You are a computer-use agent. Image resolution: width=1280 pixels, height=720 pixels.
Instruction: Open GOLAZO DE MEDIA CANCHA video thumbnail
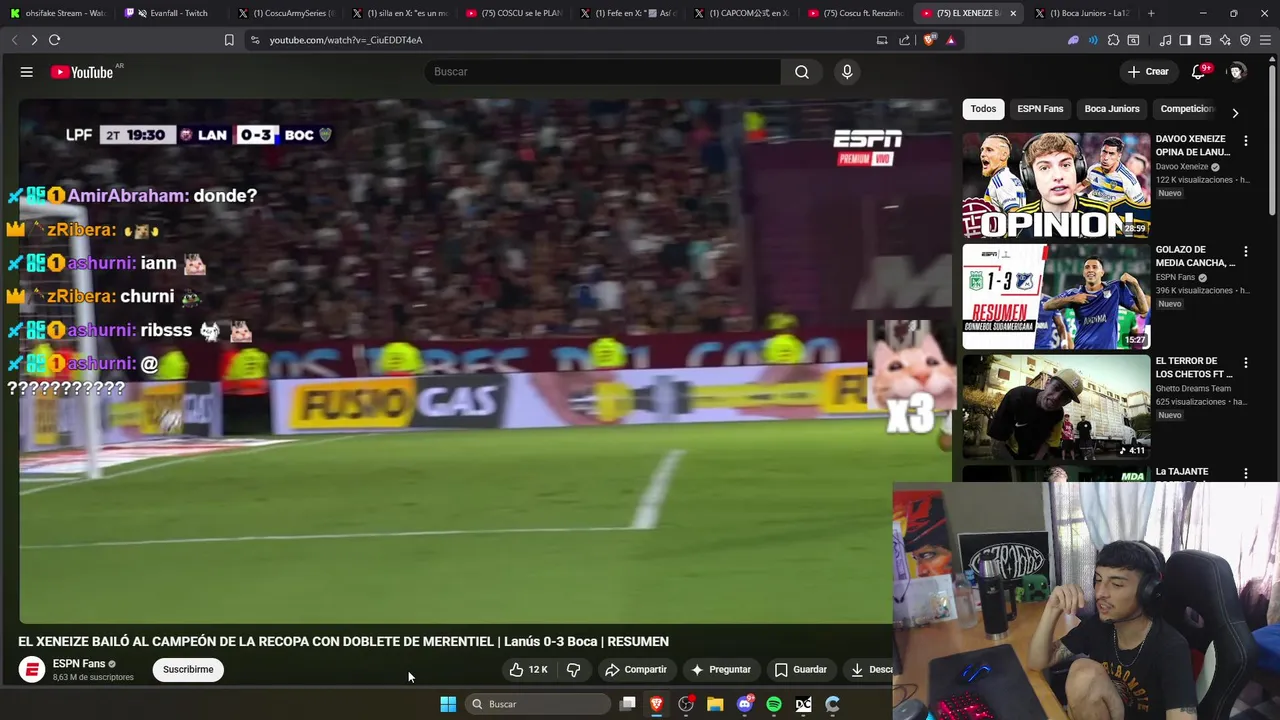click(x=1056, y=297)
